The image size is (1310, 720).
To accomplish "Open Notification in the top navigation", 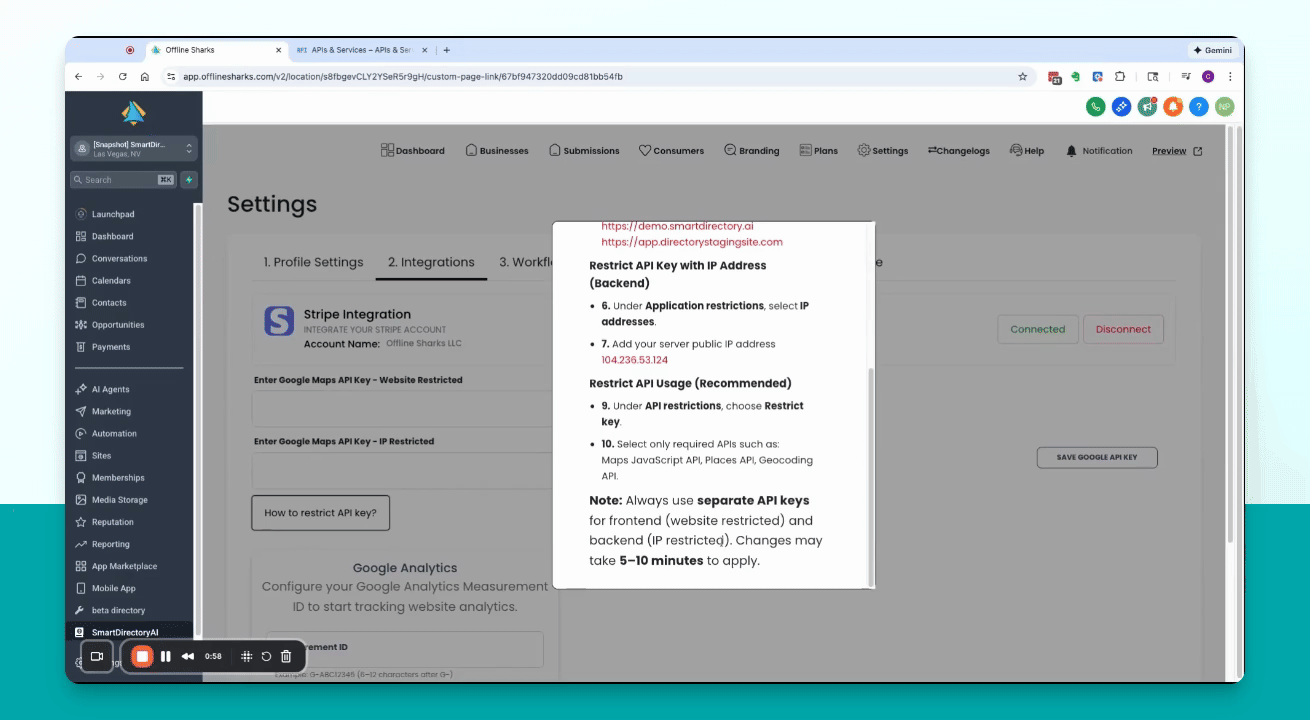I will 1099,150.
